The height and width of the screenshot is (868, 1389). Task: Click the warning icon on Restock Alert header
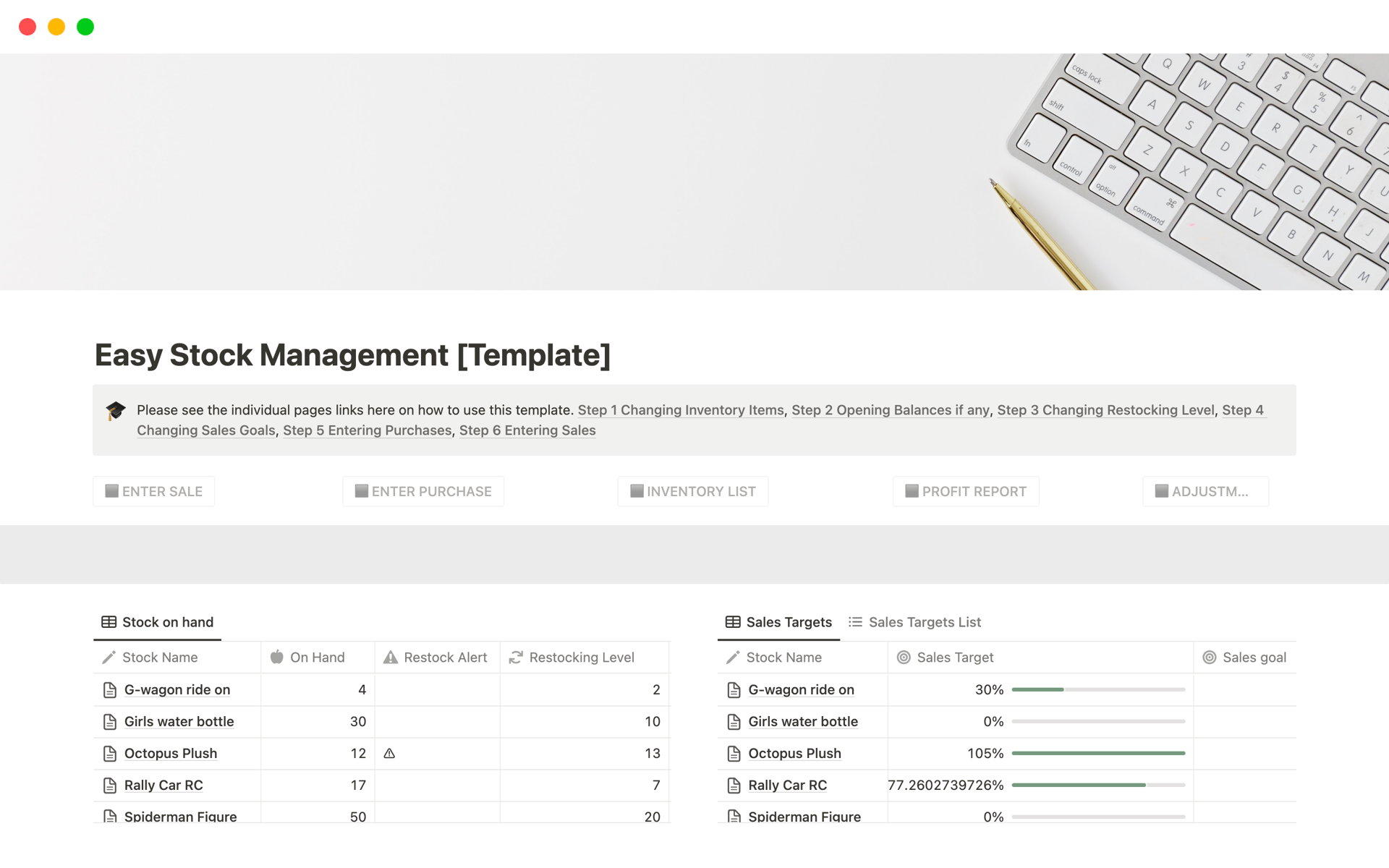click(390, 657)
